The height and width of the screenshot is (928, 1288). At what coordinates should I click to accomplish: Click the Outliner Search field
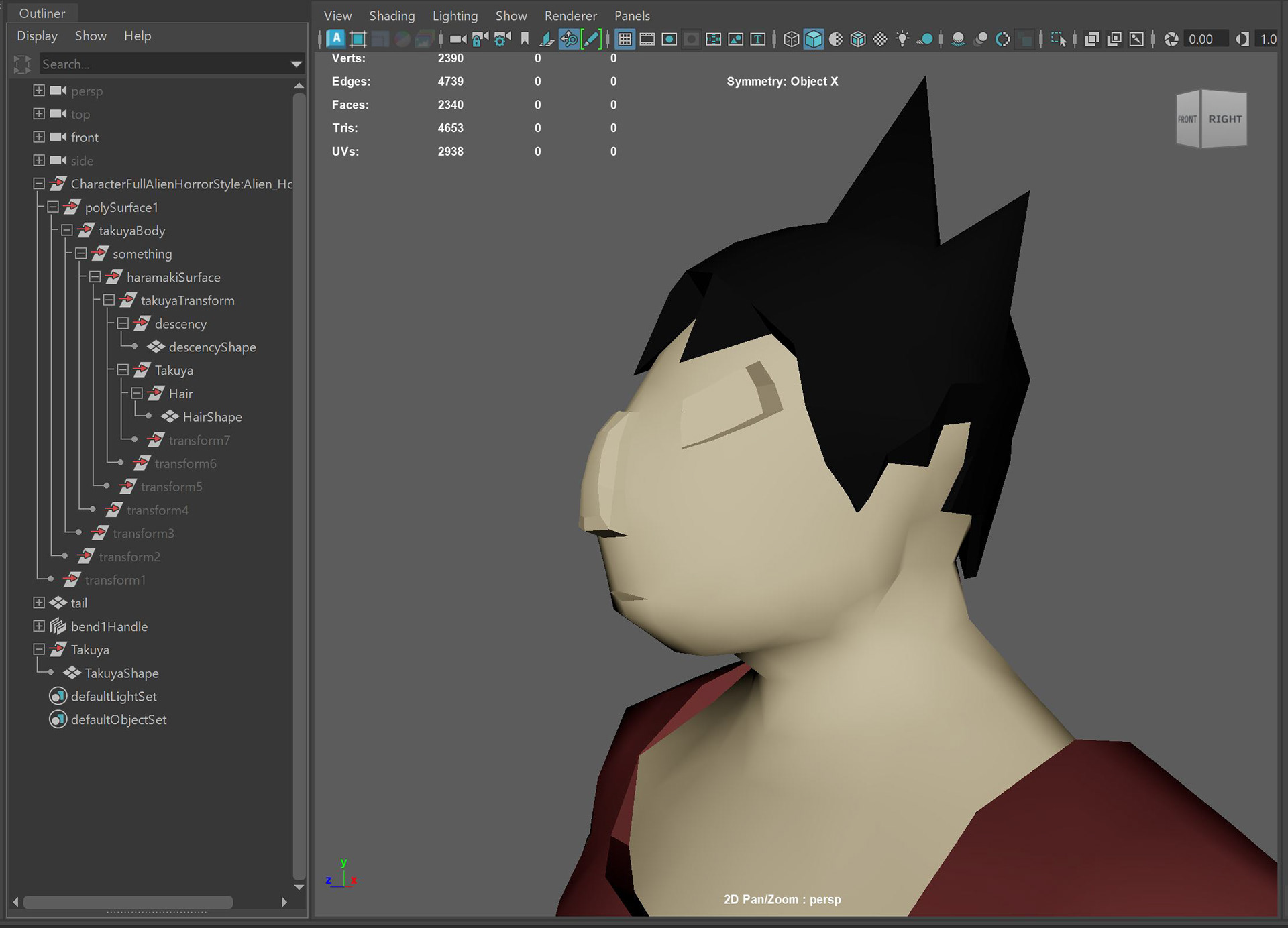coord(161,64)
